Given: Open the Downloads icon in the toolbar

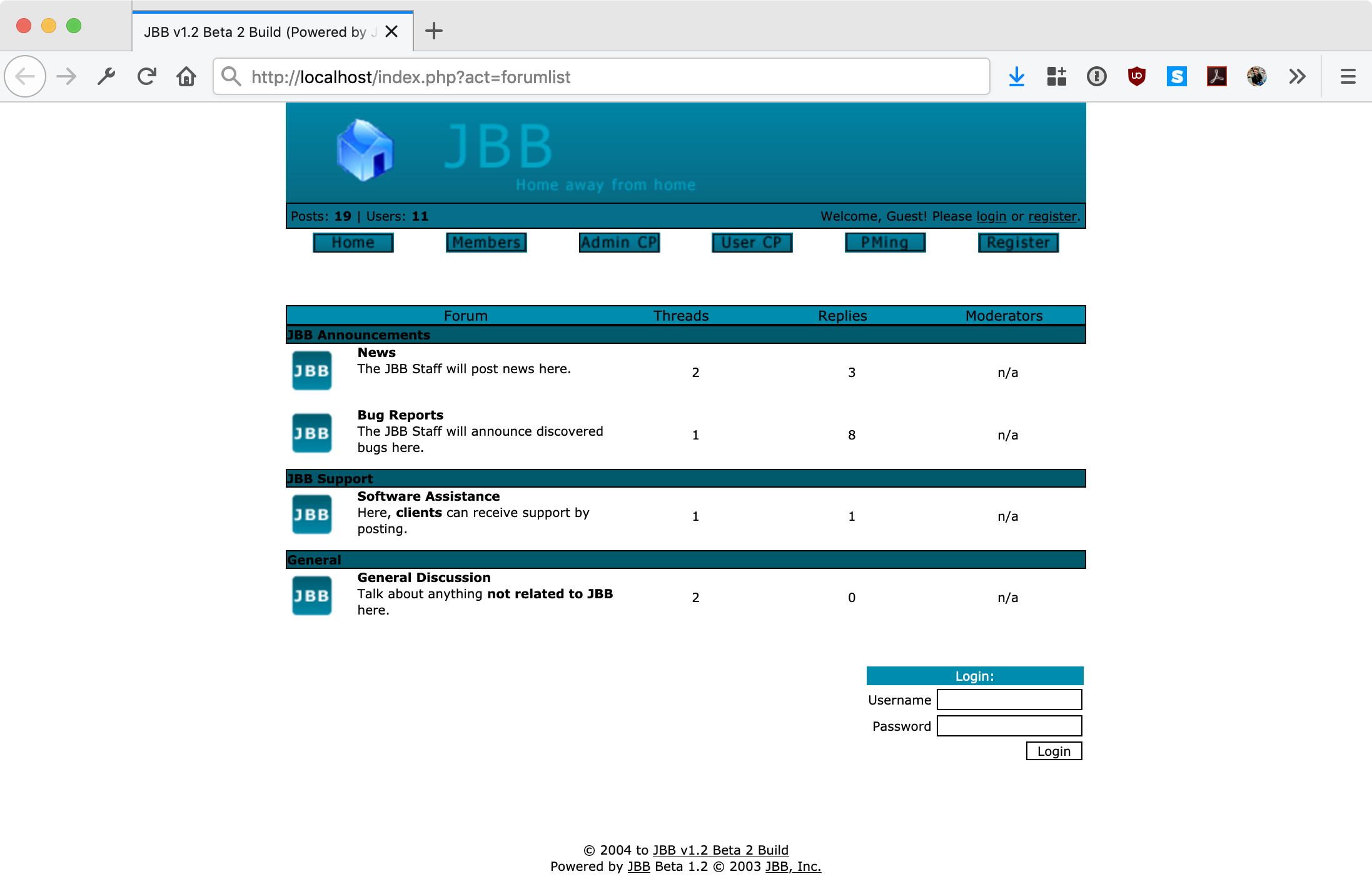Looking at the screenshot, I should tap(1017, 76).
